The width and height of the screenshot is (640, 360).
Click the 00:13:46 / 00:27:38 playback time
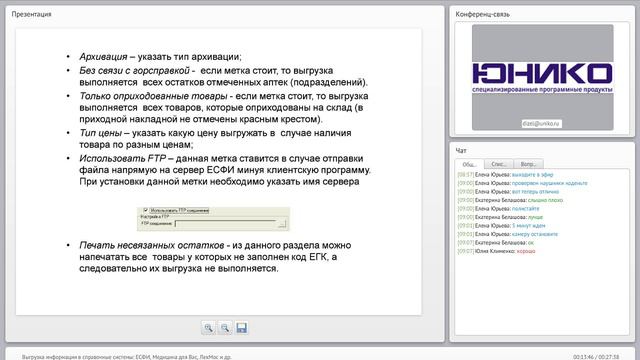coord(596,357)
